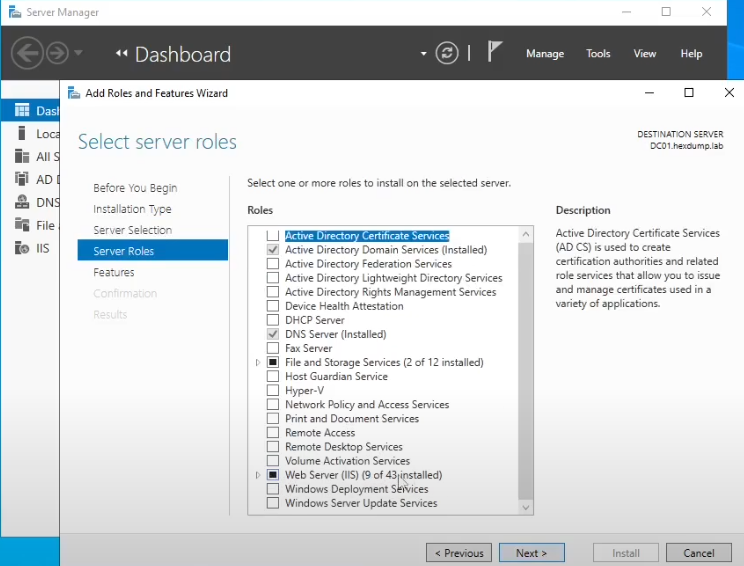Open the notifications flag icon
744x566 pixels.
[x=494, y=52]
